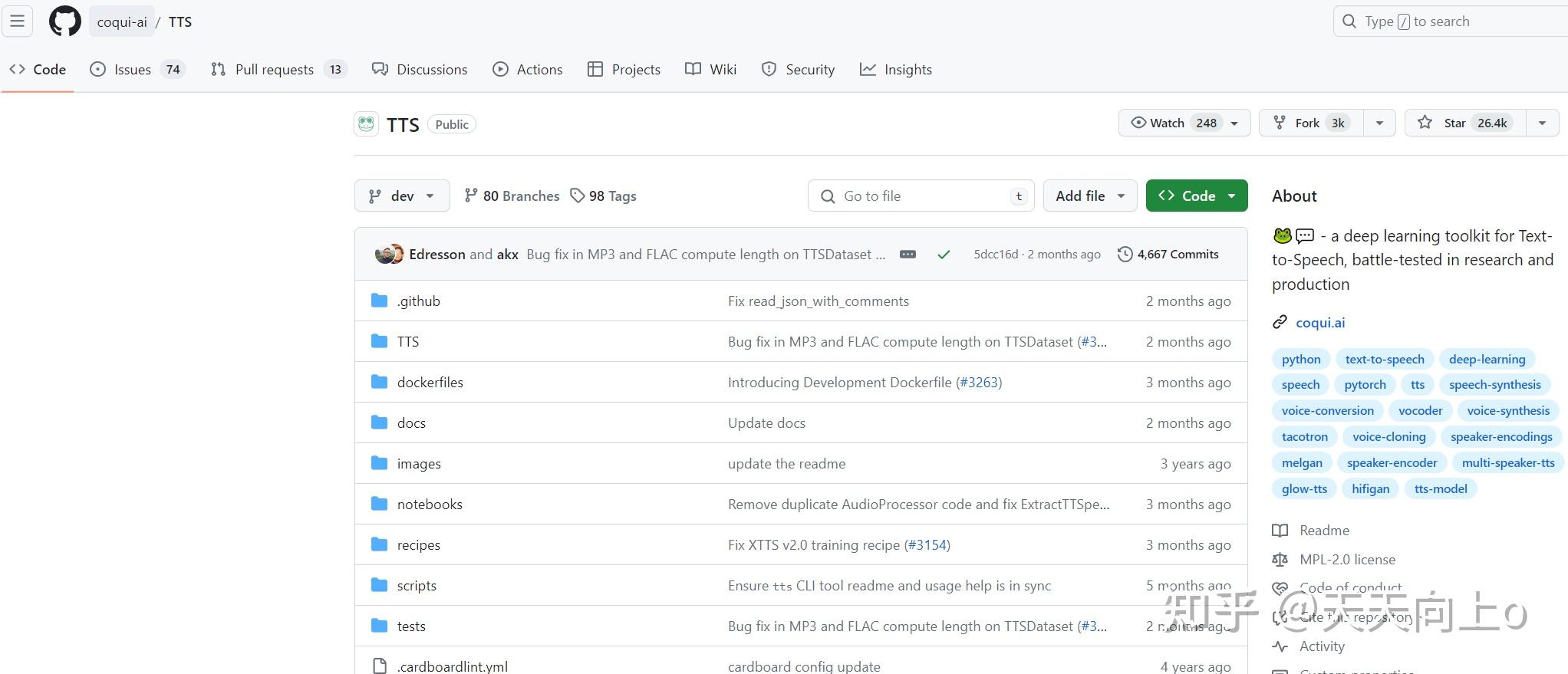Open the Fix read_json_with_comments commit

click(x=819, y=301)
